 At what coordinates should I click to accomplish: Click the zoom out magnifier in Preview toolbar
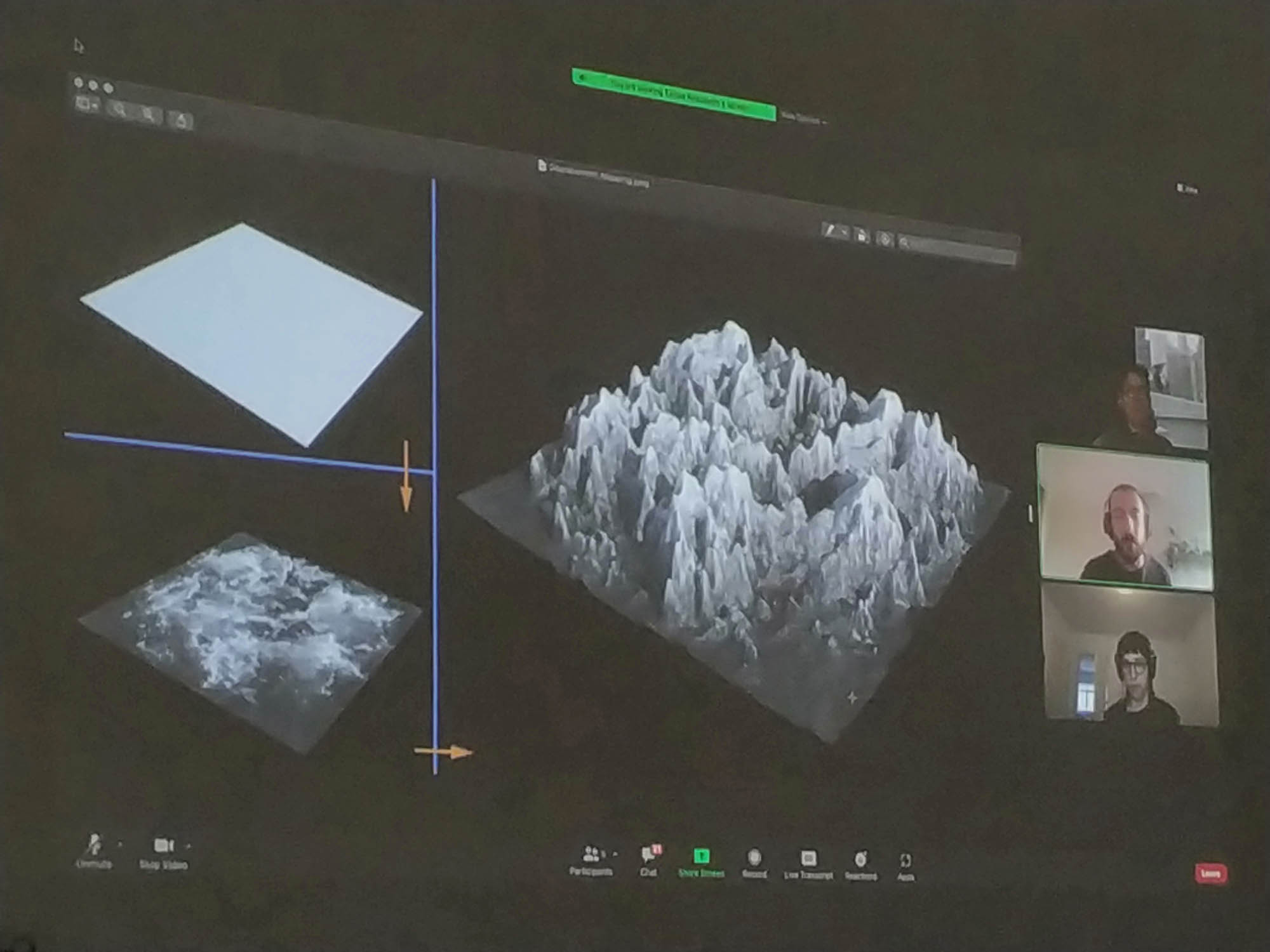pos(119,110)
